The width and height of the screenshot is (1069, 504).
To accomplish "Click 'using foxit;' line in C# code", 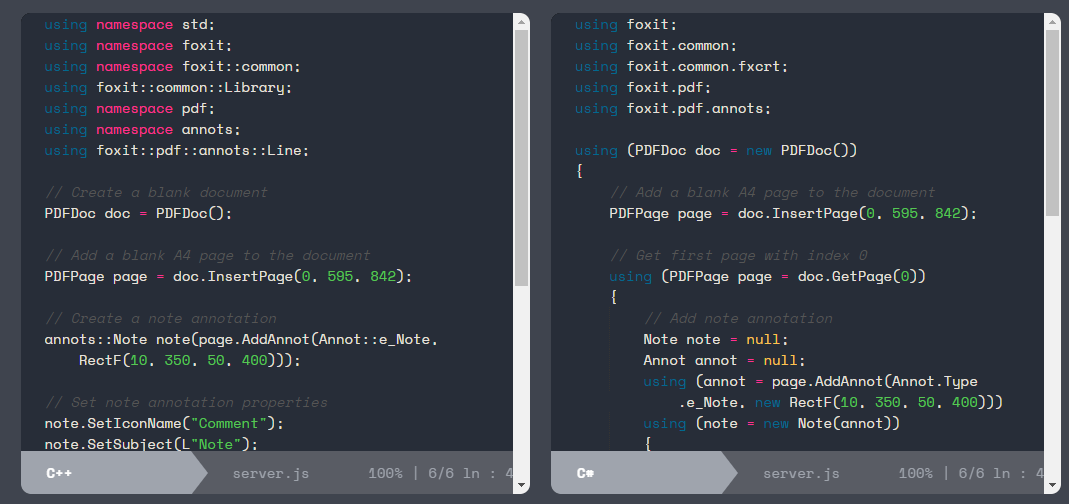I will tap(626, 25).
